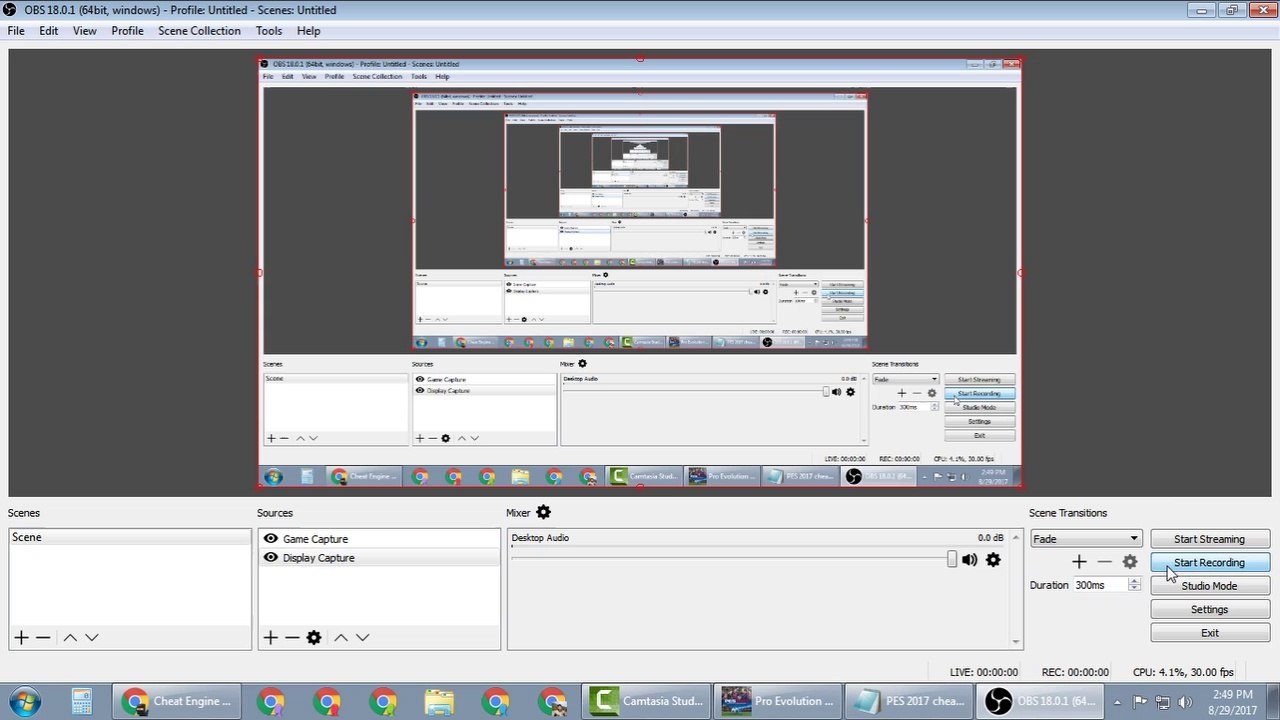Move selected source down in Sources list

coord(363,637)
